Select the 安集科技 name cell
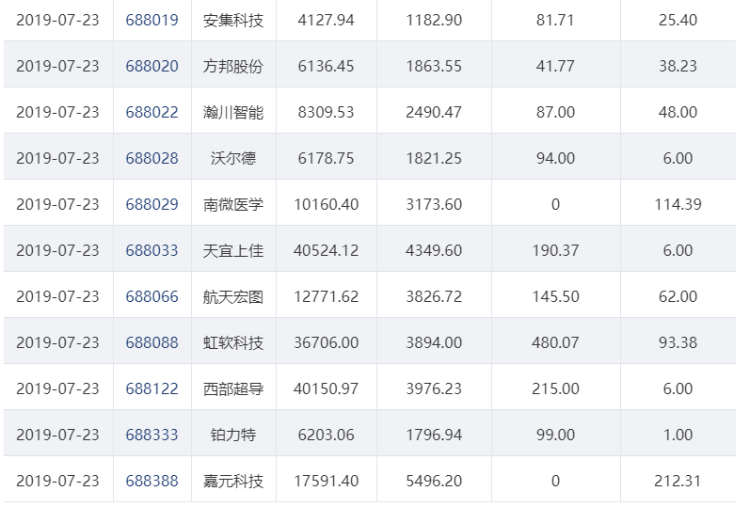The width and height of the screenshot is (750, 507). tap(233, 20)
